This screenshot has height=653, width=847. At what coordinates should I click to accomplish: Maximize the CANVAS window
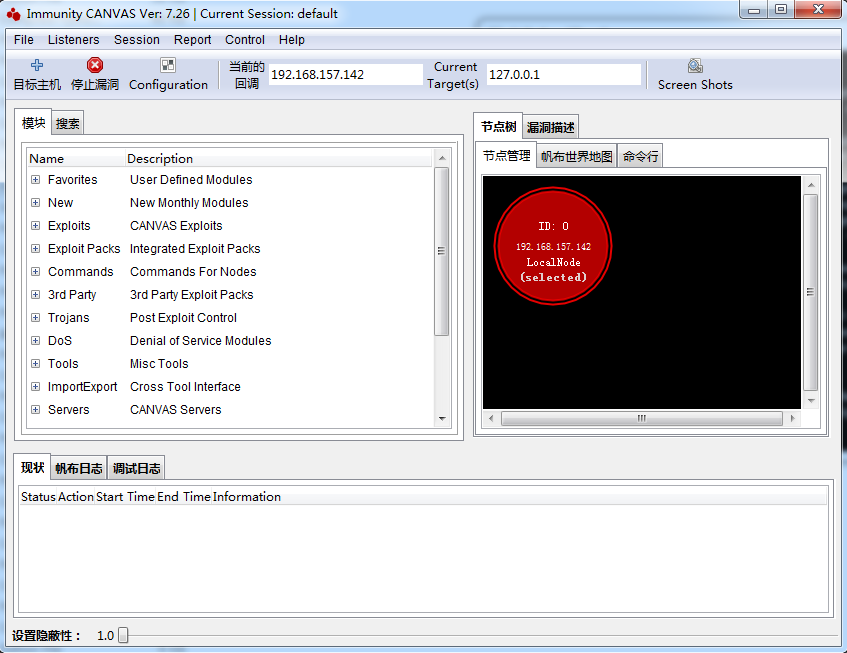(x=781, y=10)
